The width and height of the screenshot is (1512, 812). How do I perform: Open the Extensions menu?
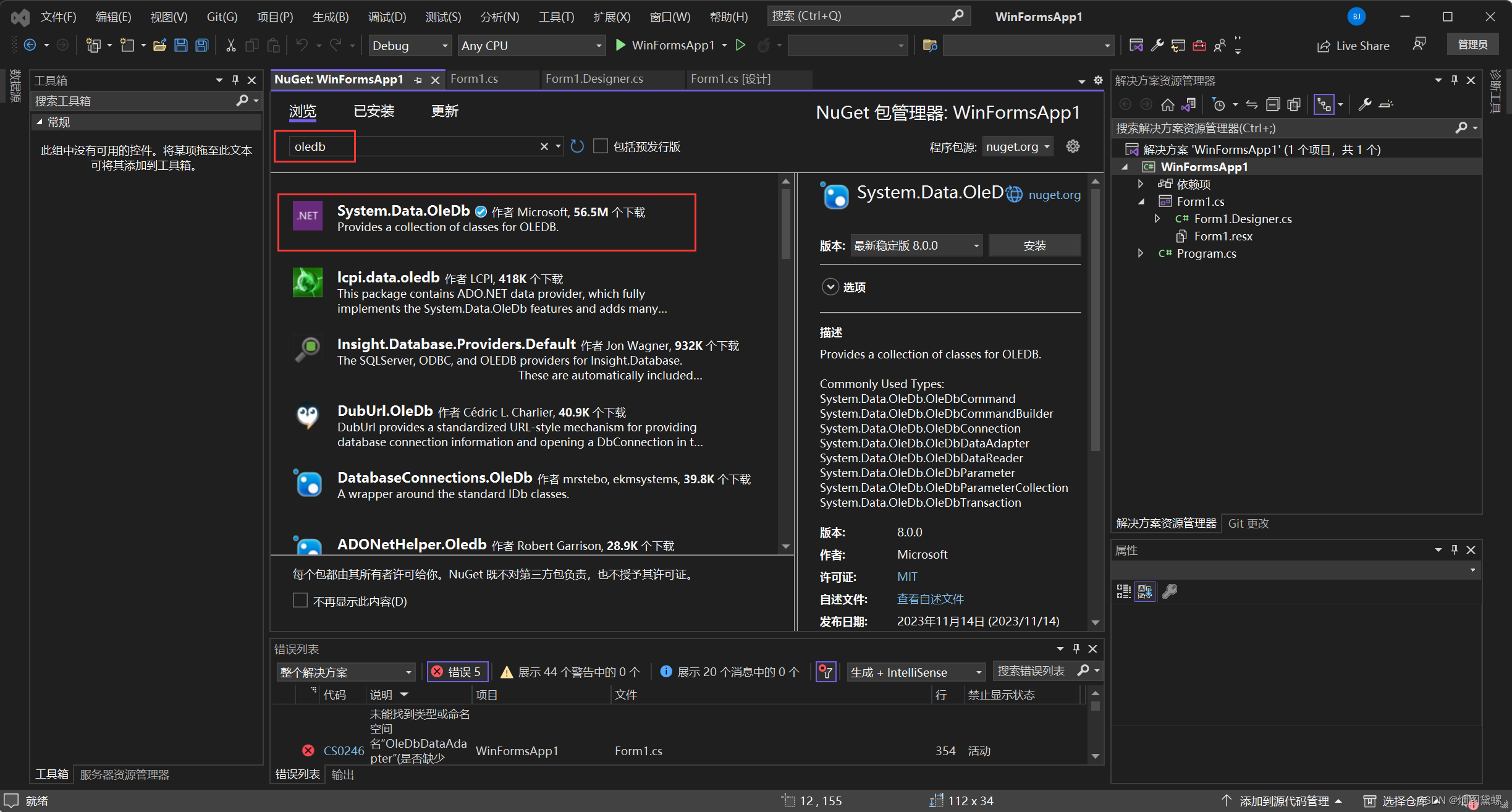coord(612,17)
